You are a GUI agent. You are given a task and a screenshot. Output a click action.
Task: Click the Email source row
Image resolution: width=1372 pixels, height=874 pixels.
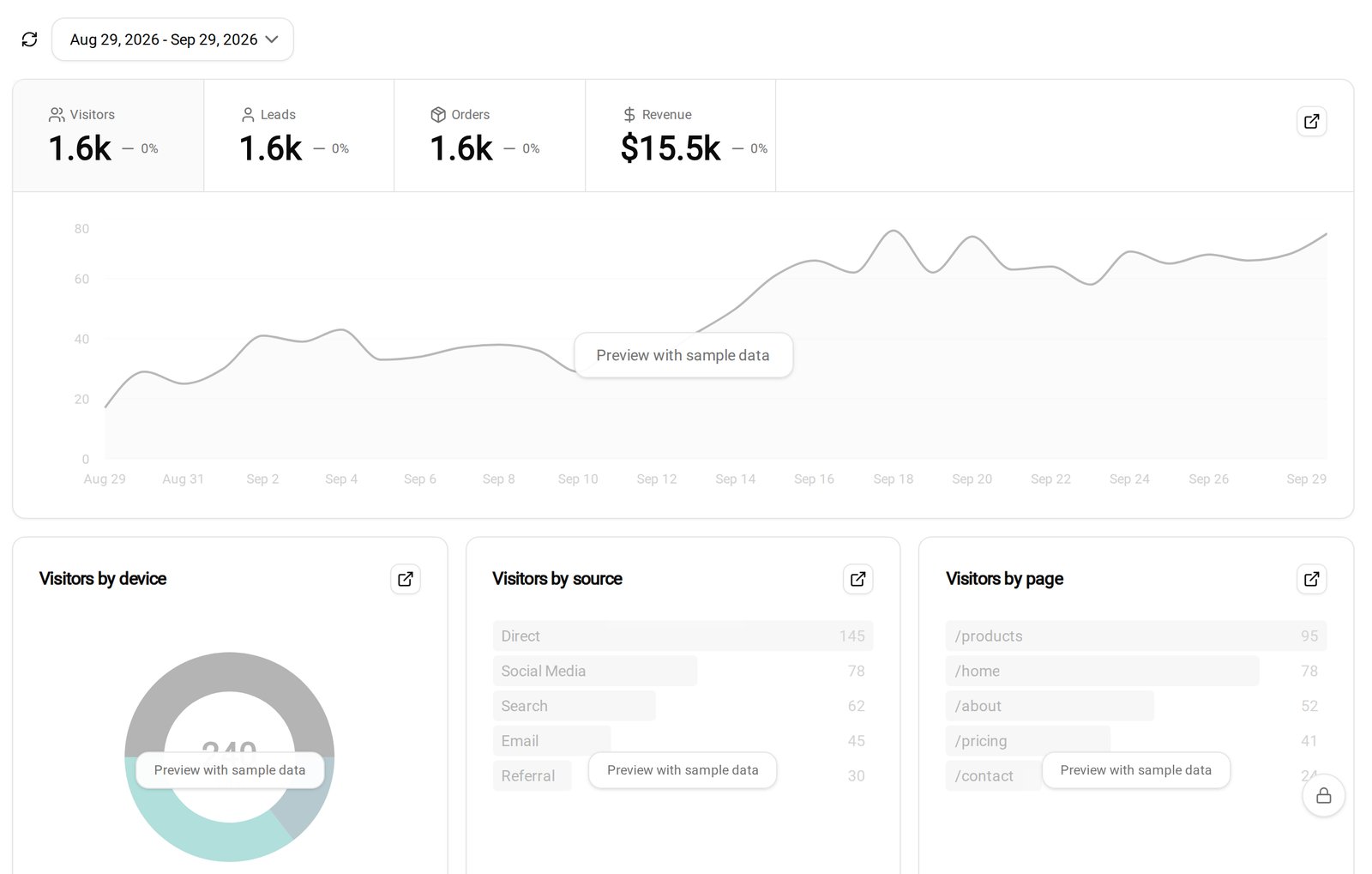click(683, 741)
